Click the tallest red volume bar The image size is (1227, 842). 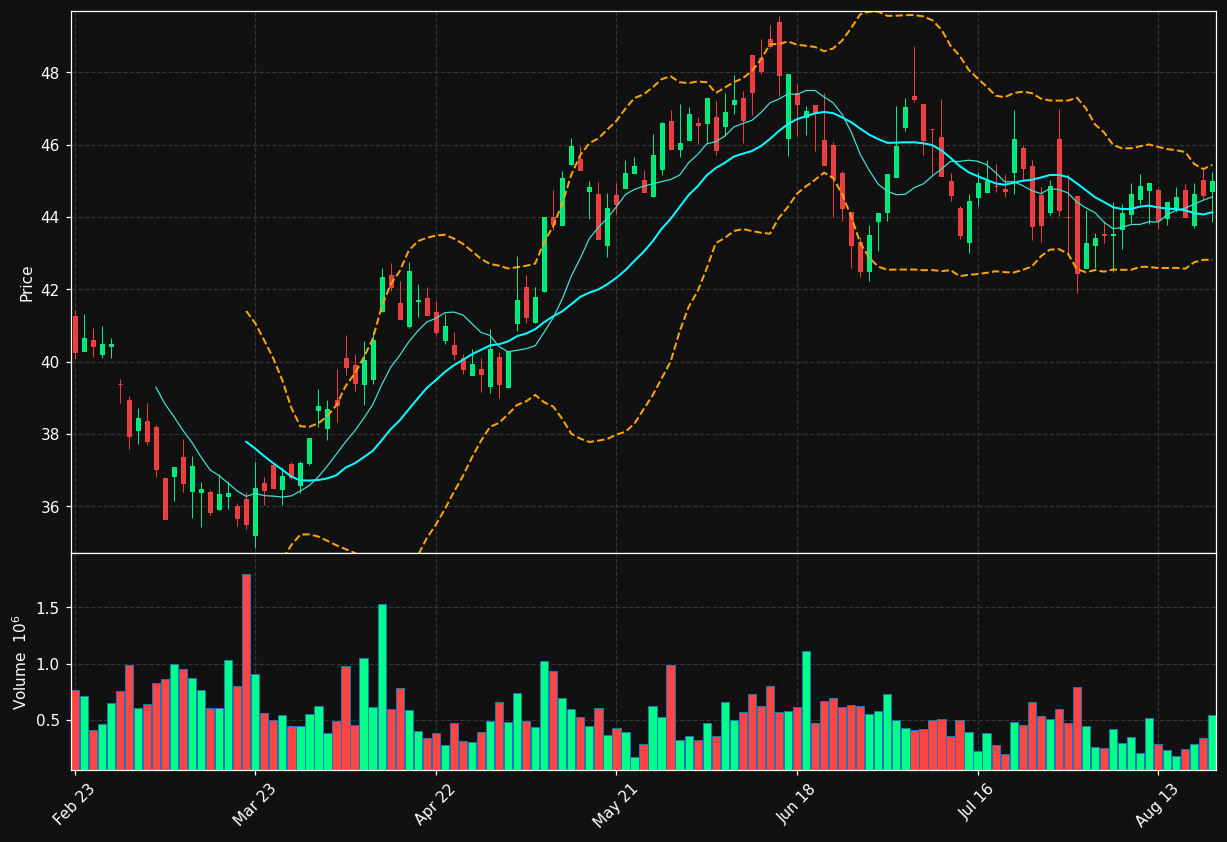pos(246,672)
